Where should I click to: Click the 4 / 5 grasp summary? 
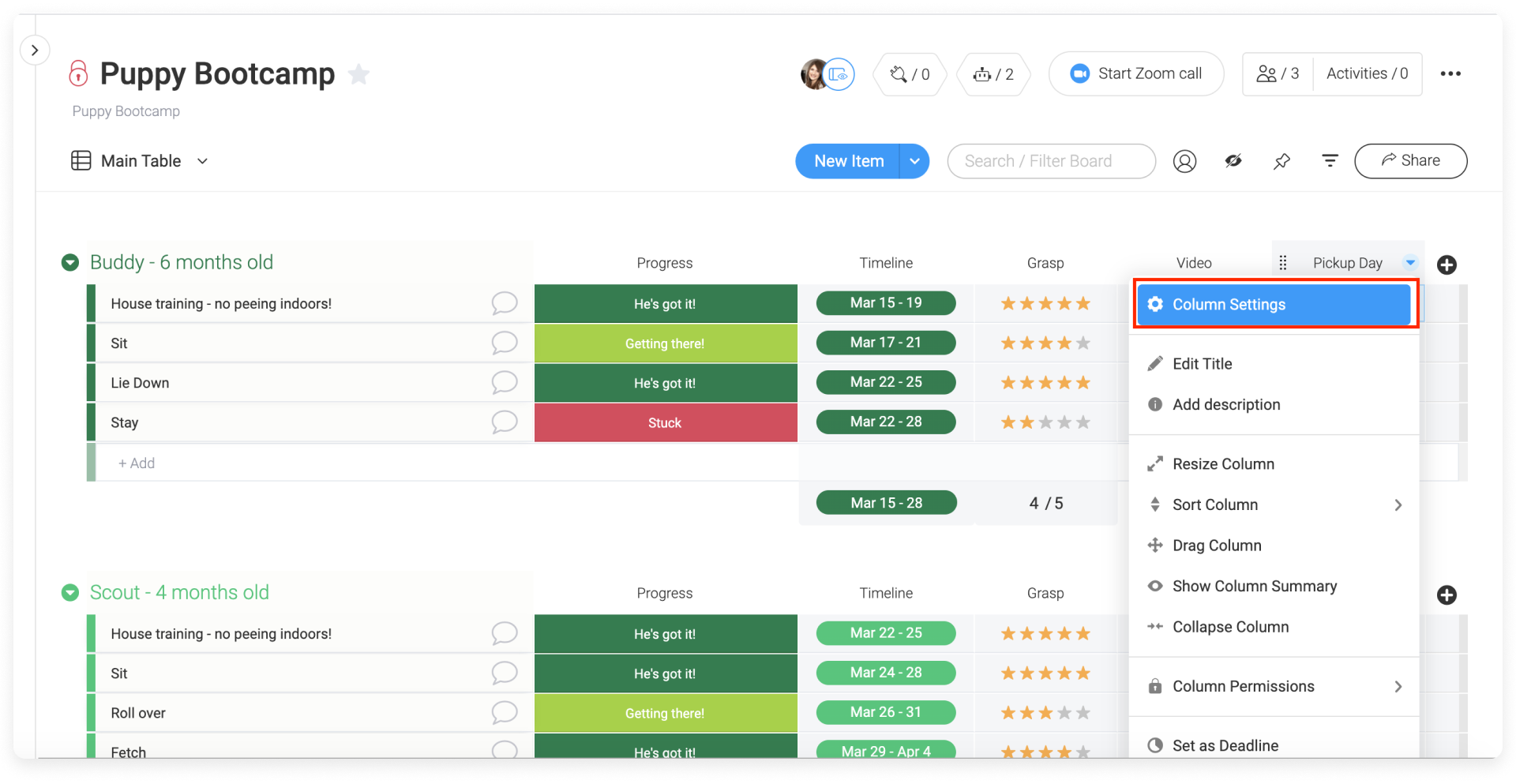[1046, 504]
